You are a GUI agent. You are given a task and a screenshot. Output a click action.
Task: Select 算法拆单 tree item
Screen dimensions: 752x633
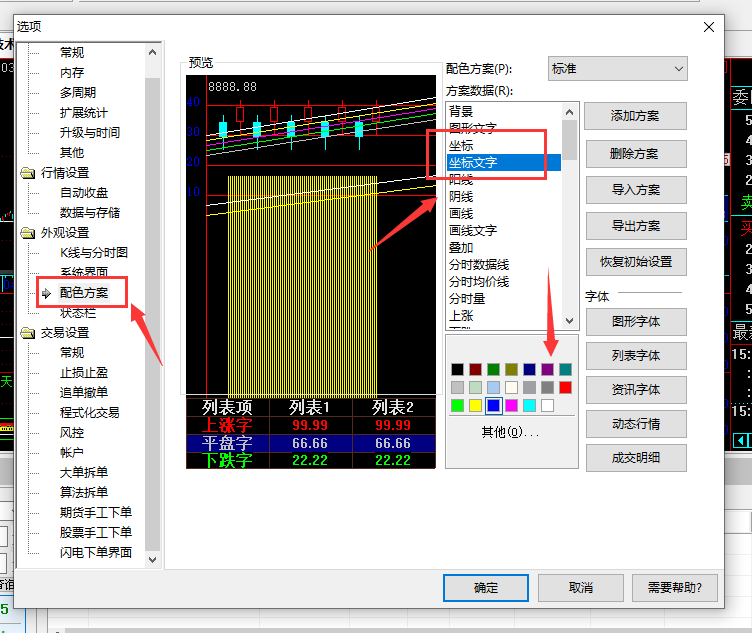coord(84,492)
